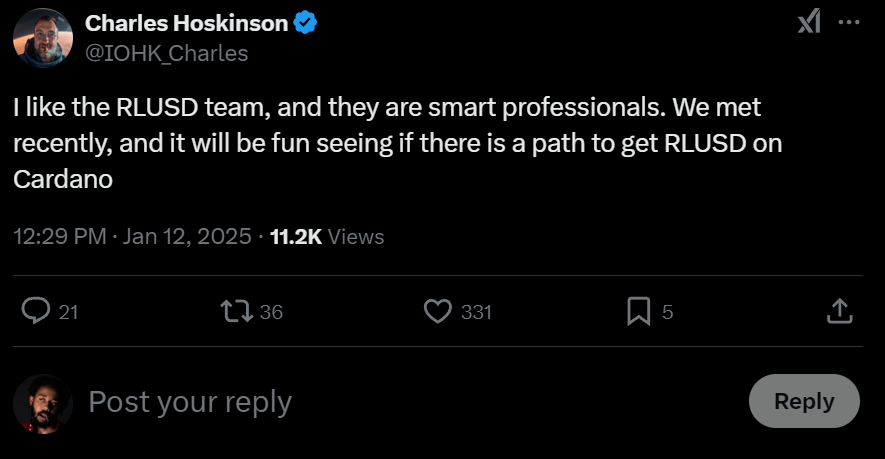
Task: Open Charles Hoskinson's profile picture
Action: [x=42, y=38]
